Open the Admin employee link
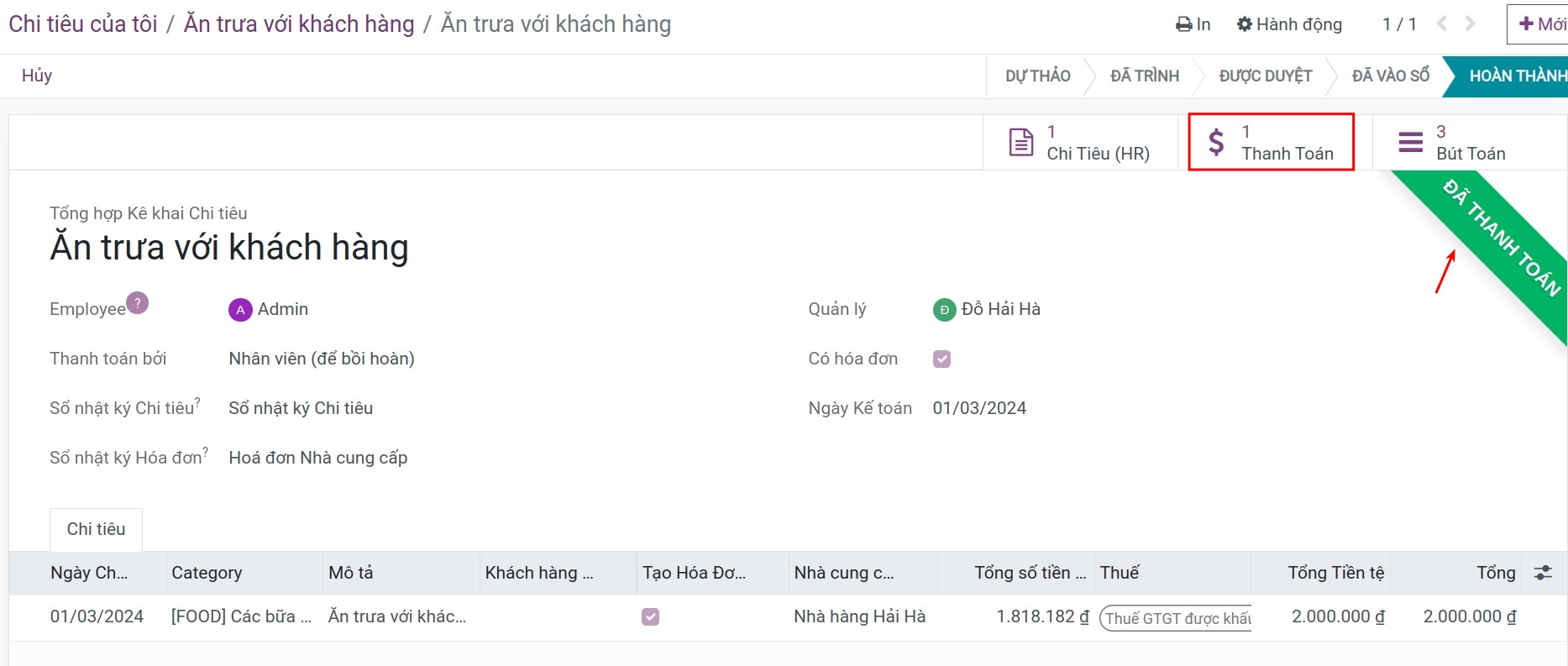1568x666 pixels. [x=283, y=309]
